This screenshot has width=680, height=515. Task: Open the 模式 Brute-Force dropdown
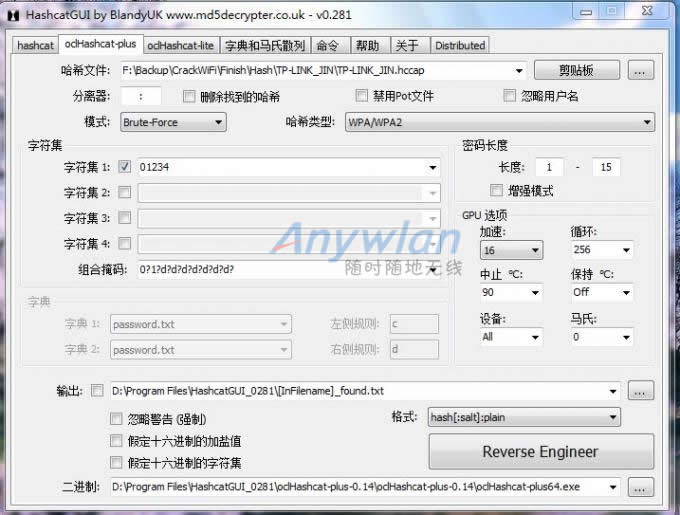click(x=173, y=122)
